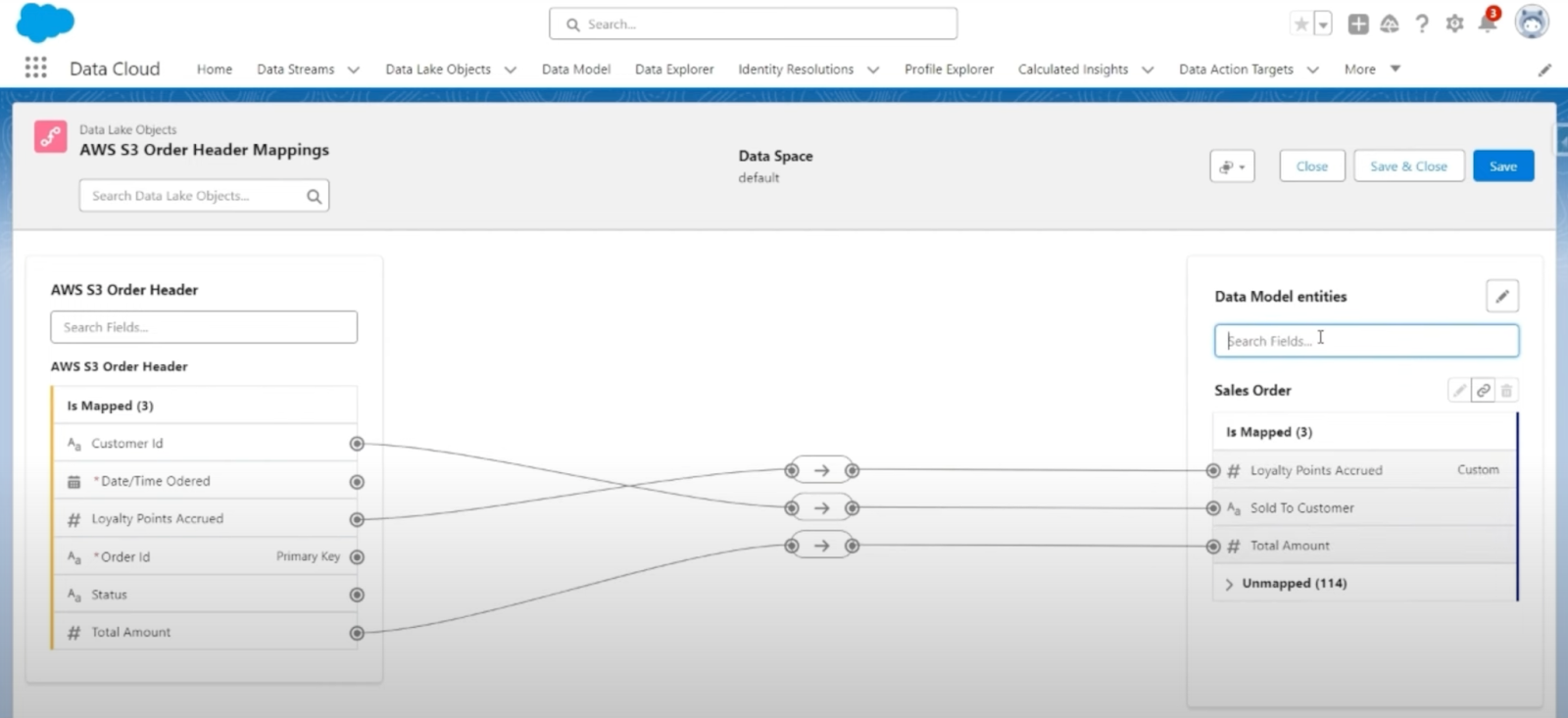Image resolution: width=1568 pixels, height=718 pixels.
Task: Click the mapping arrow for Sold To Customer
Action: (822, 508)
